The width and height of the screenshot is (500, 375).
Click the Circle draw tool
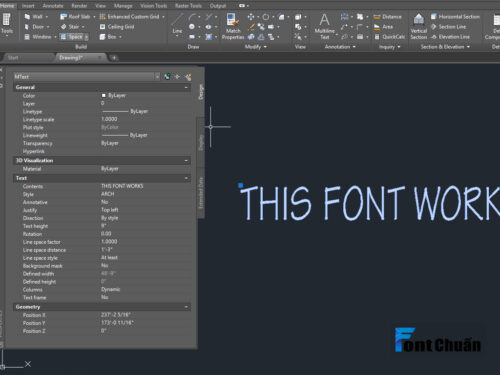click(x=192, y=27)
